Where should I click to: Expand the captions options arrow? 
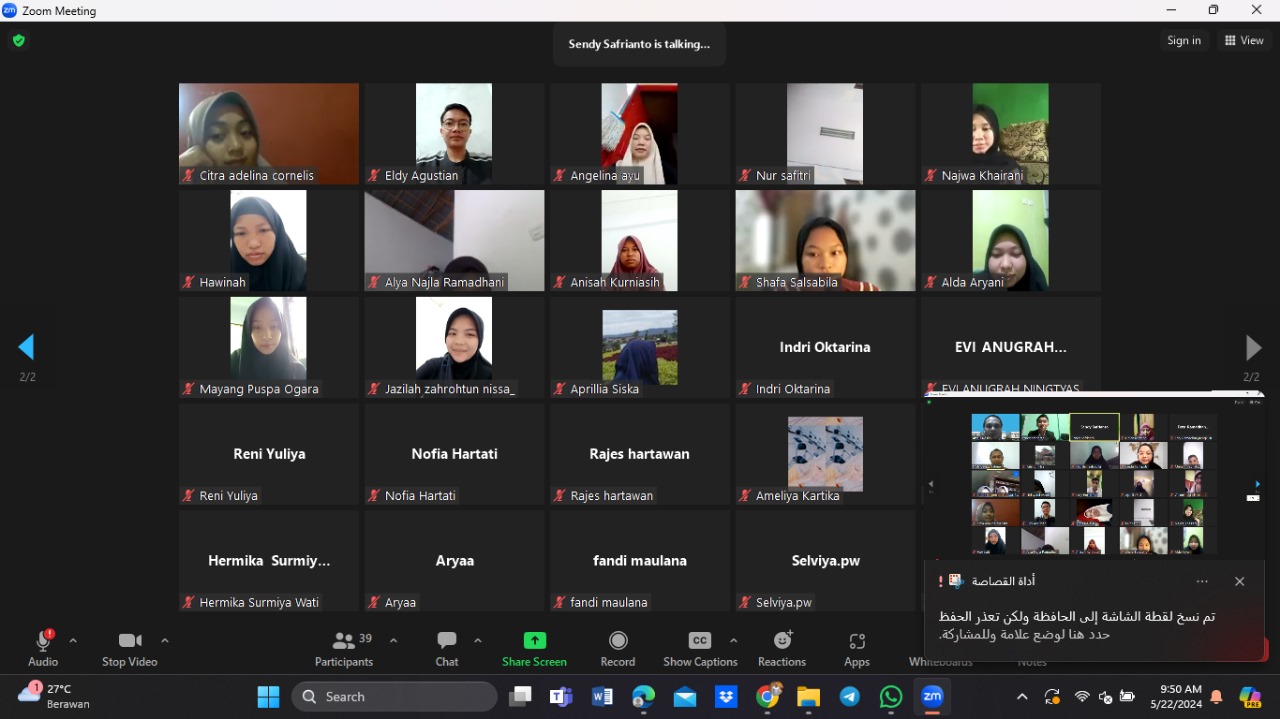[x=734, y=641]
